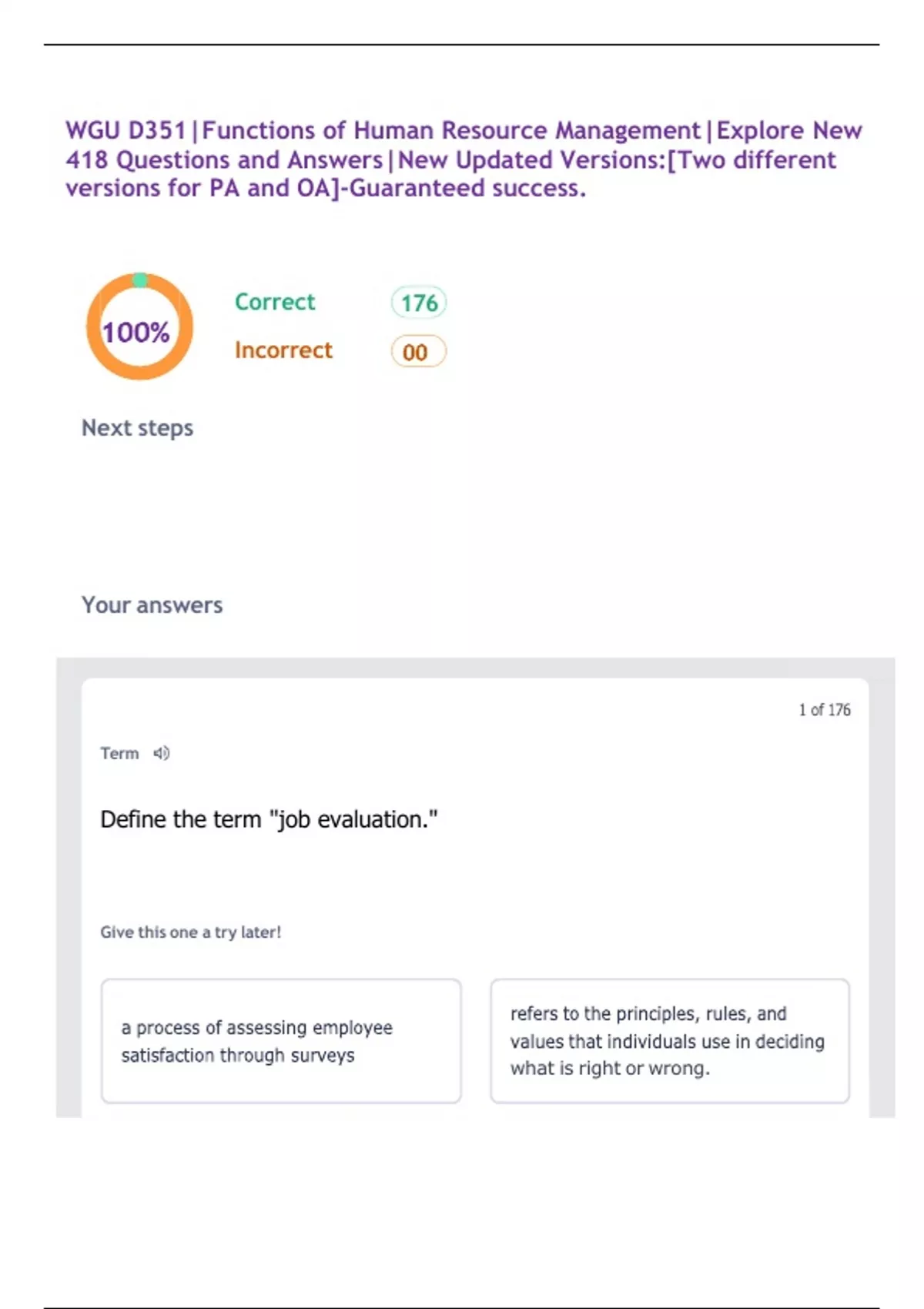Click the horizontal rule at the page top
924x1309 pixels.
click(462, 45)
